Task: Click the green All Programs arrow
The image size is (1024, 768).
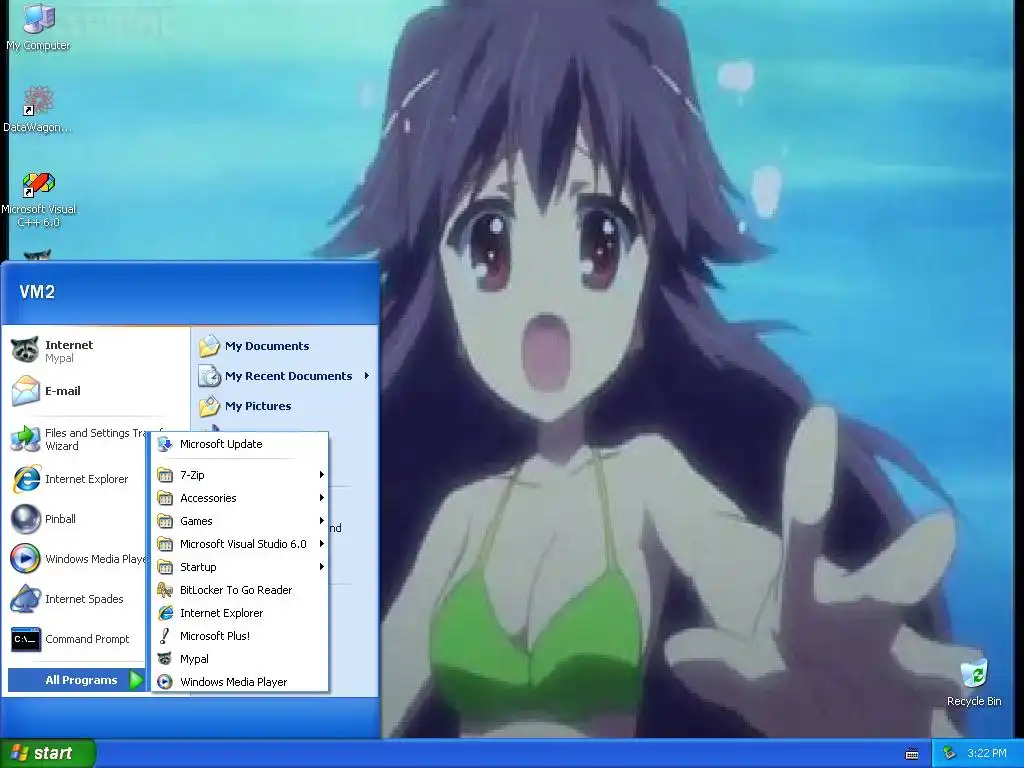Action: [136, 680]
